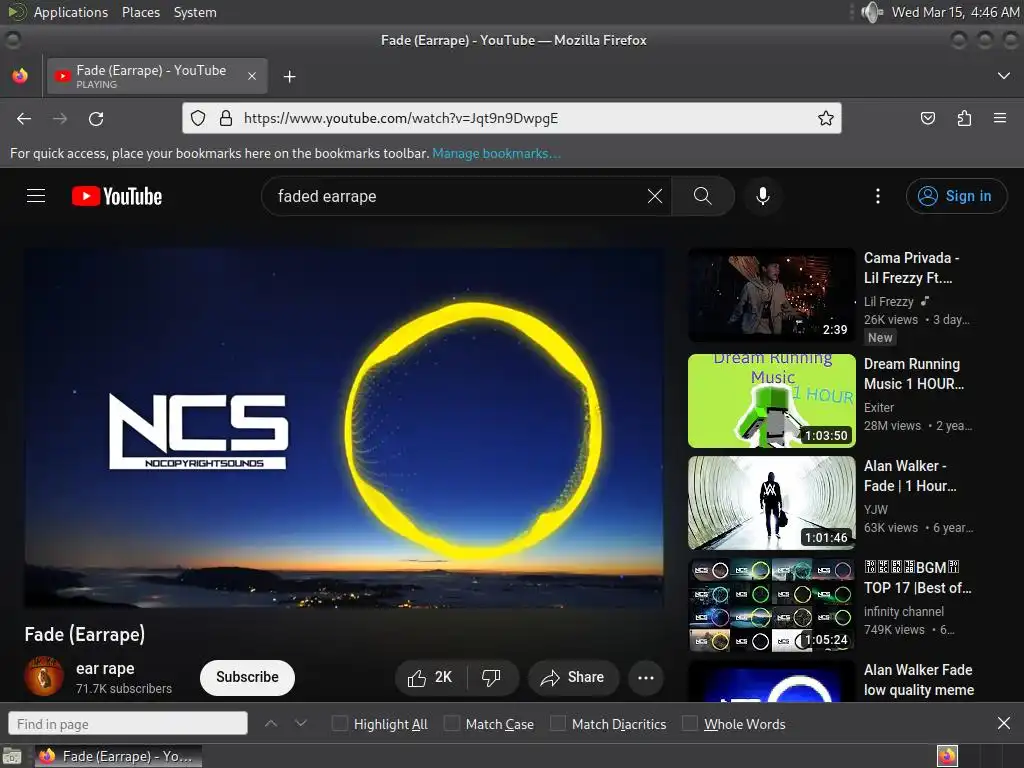Select the Fade (Earrape) - YouTube tab
The image size is (1024, 768).
pos(157,76)
